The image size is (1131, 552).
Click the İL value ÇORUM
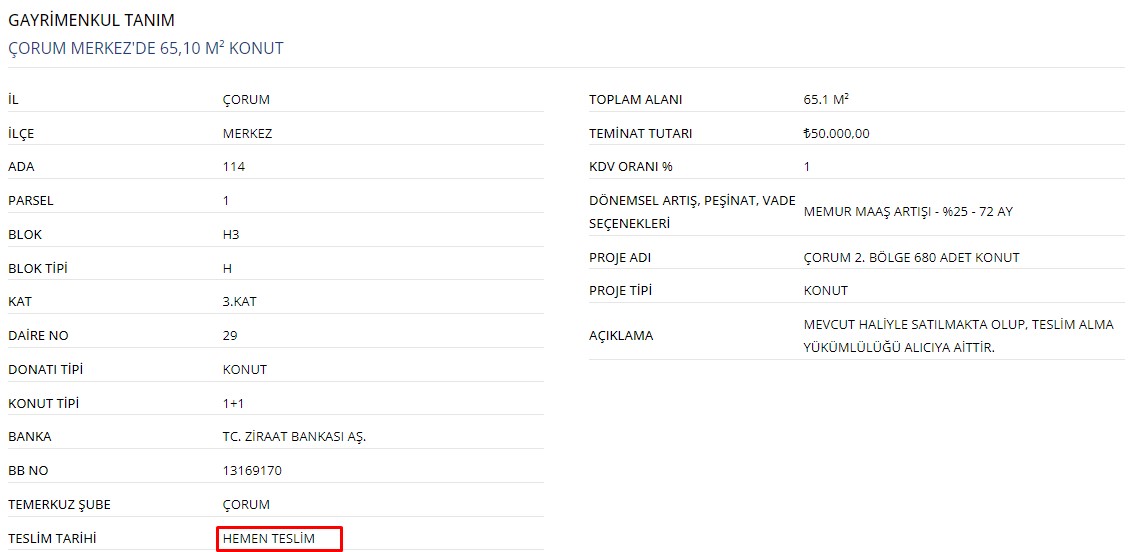pos(246,100)
